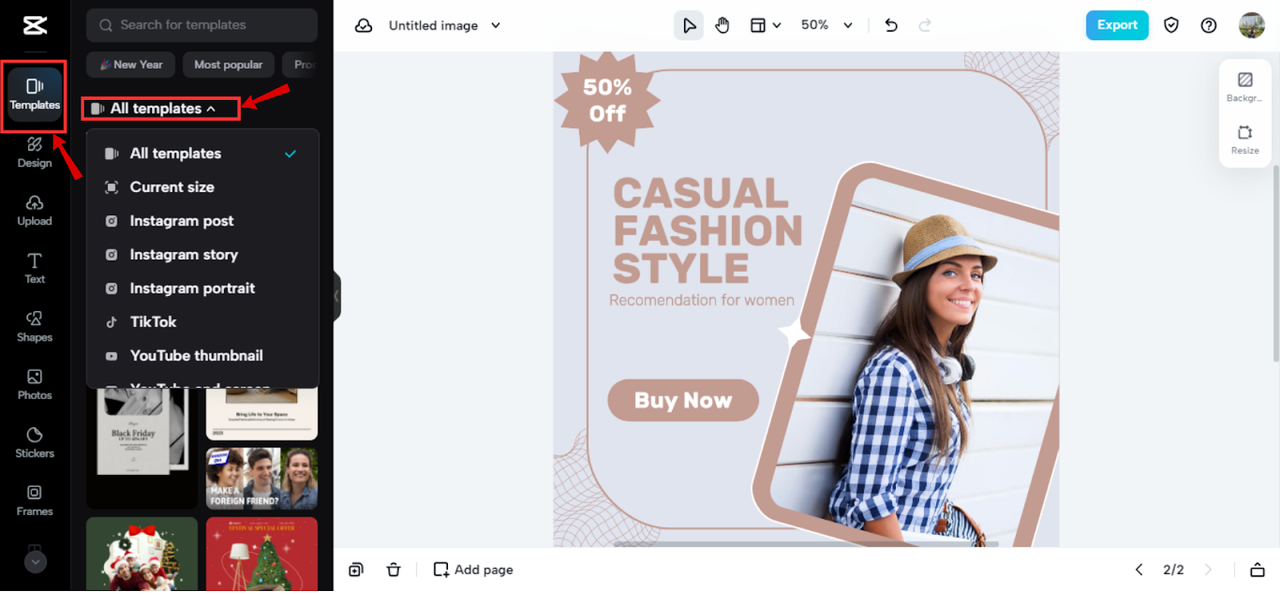Open the green Christmas wreath template
This screenshot has height=595, width=1280.
coord(142,554)
